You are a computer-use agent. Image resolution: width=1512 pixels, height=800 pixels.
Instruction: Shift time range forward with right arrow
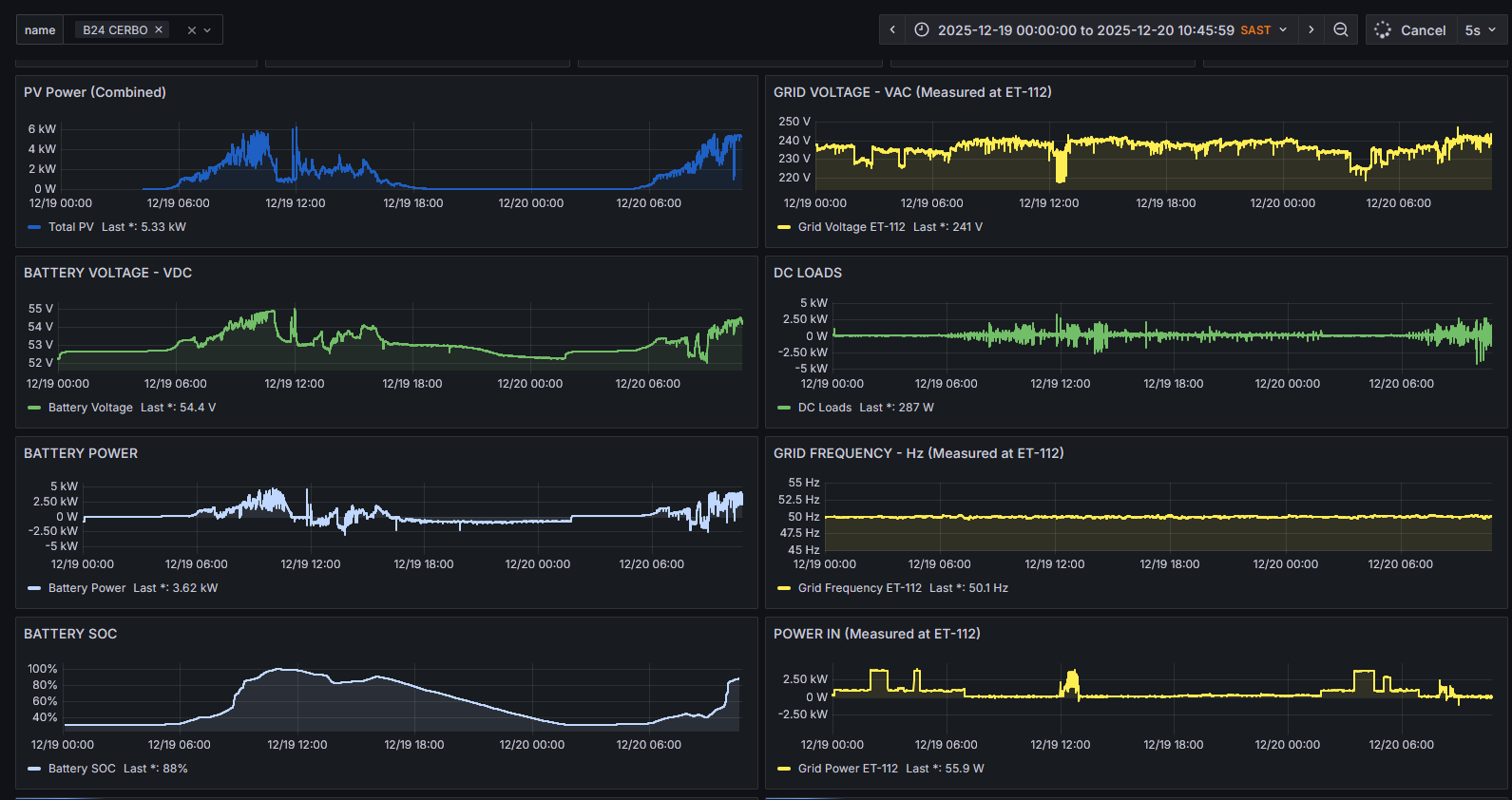[1311, 30]
